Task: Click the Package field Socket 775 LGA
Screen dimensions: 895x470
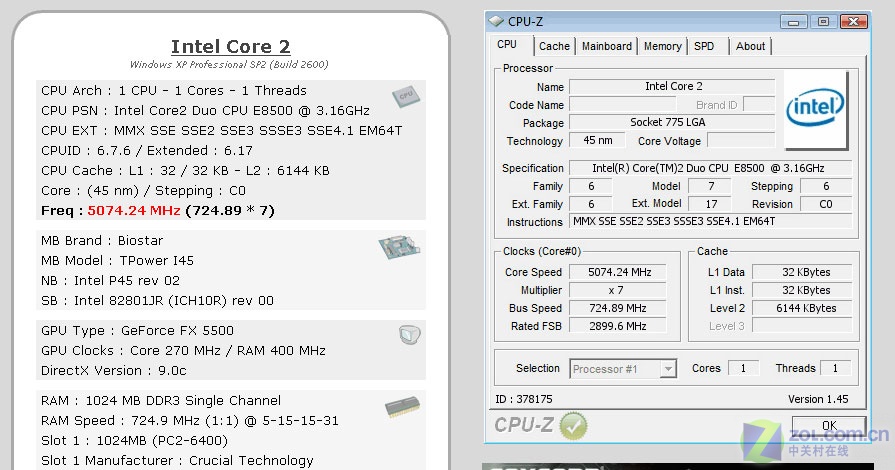Action: (x=672, y=122)
